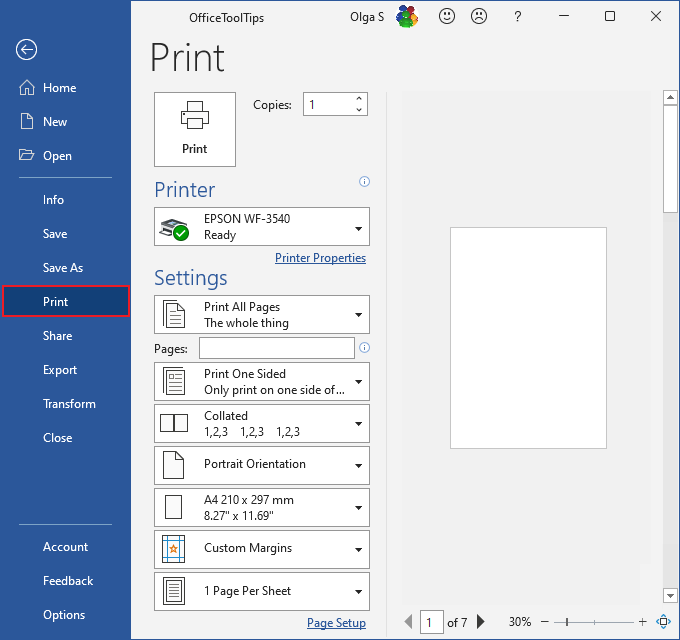Click the Home house icon
680x640 pixels.
pyautogui.click(x=27, y=88)
